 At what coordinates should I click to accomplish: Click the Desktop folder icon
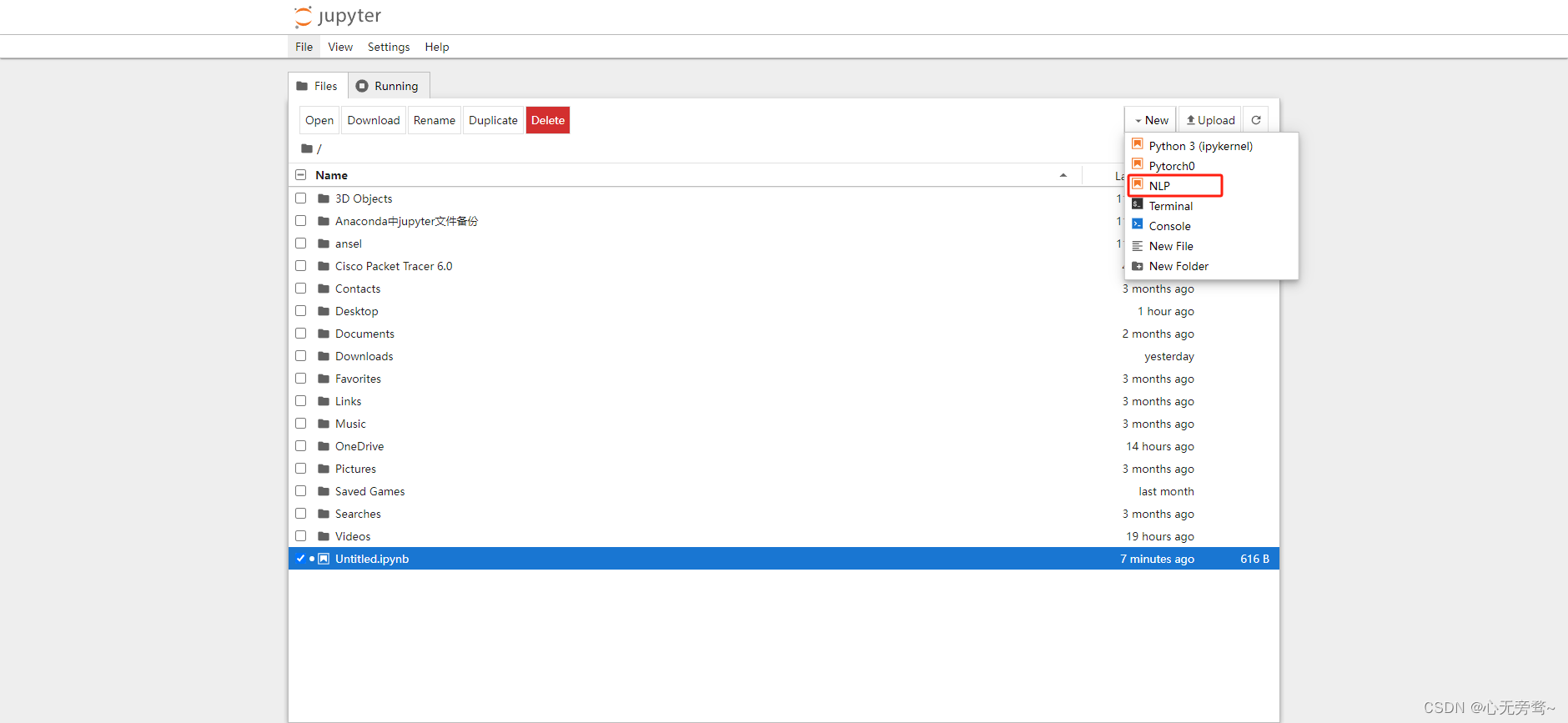coord(324,311)
